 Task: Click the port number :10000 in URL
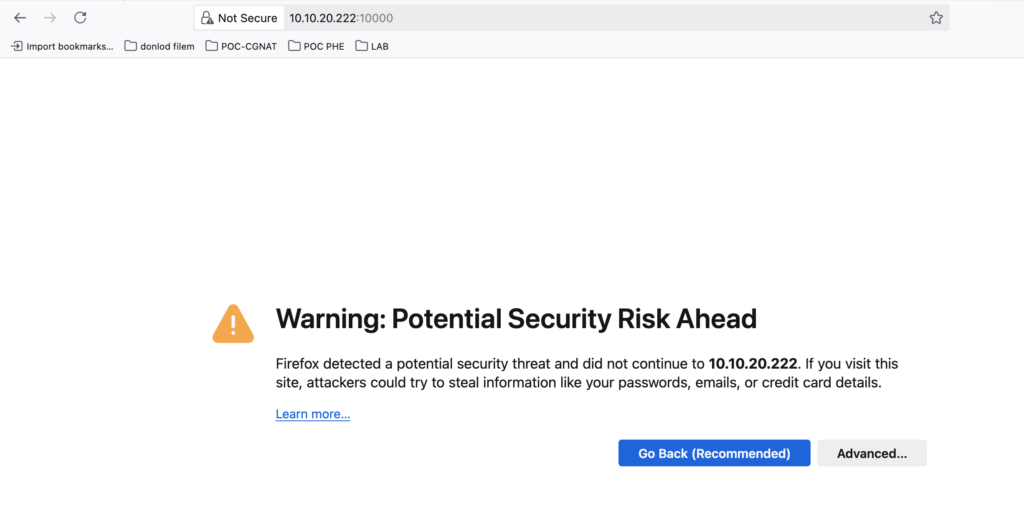tap(375, 18)
